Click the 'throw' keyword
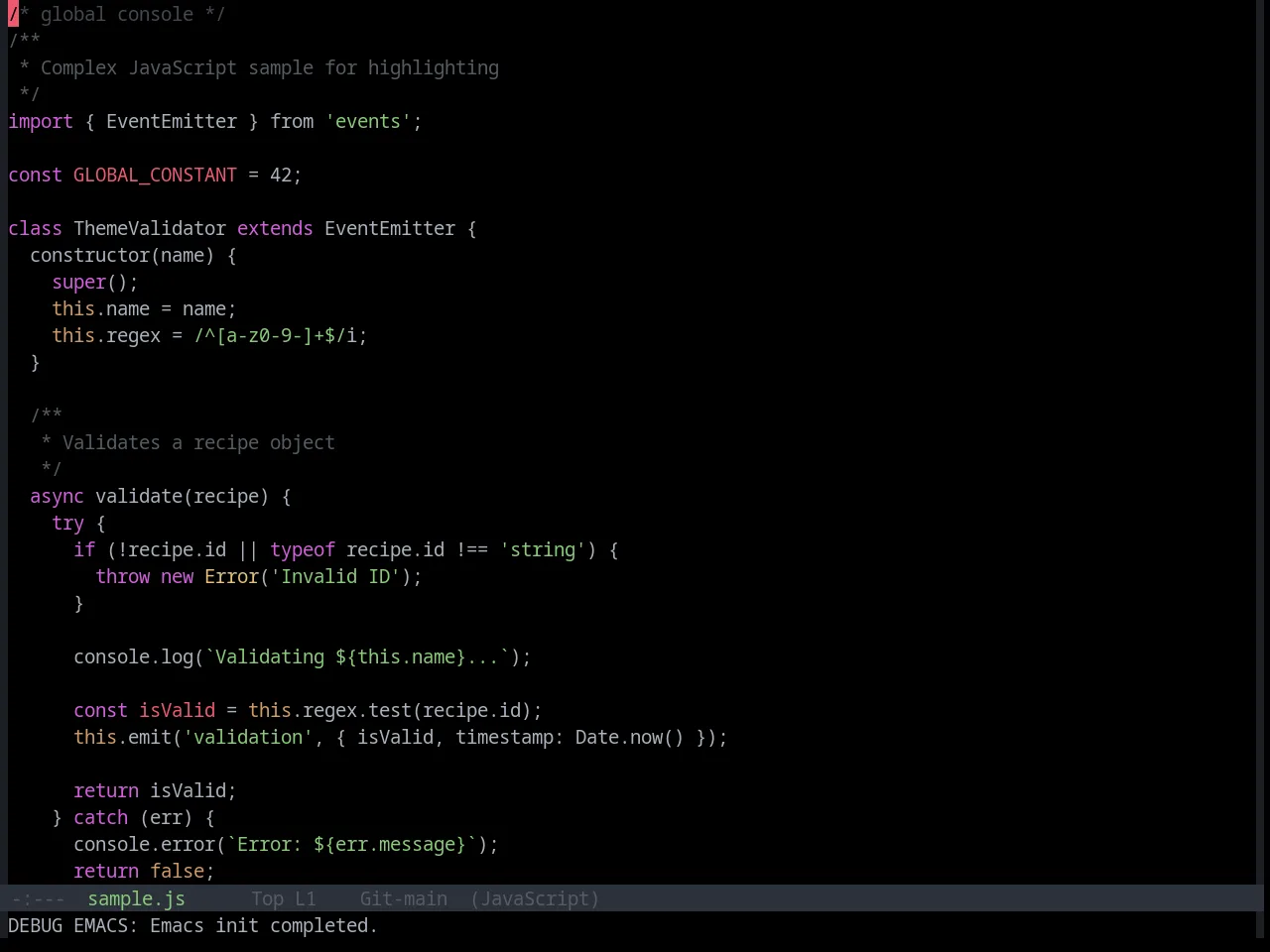The width and height of the screenshot is (1270, 952). pyautogui.click(x=122, y=576)
